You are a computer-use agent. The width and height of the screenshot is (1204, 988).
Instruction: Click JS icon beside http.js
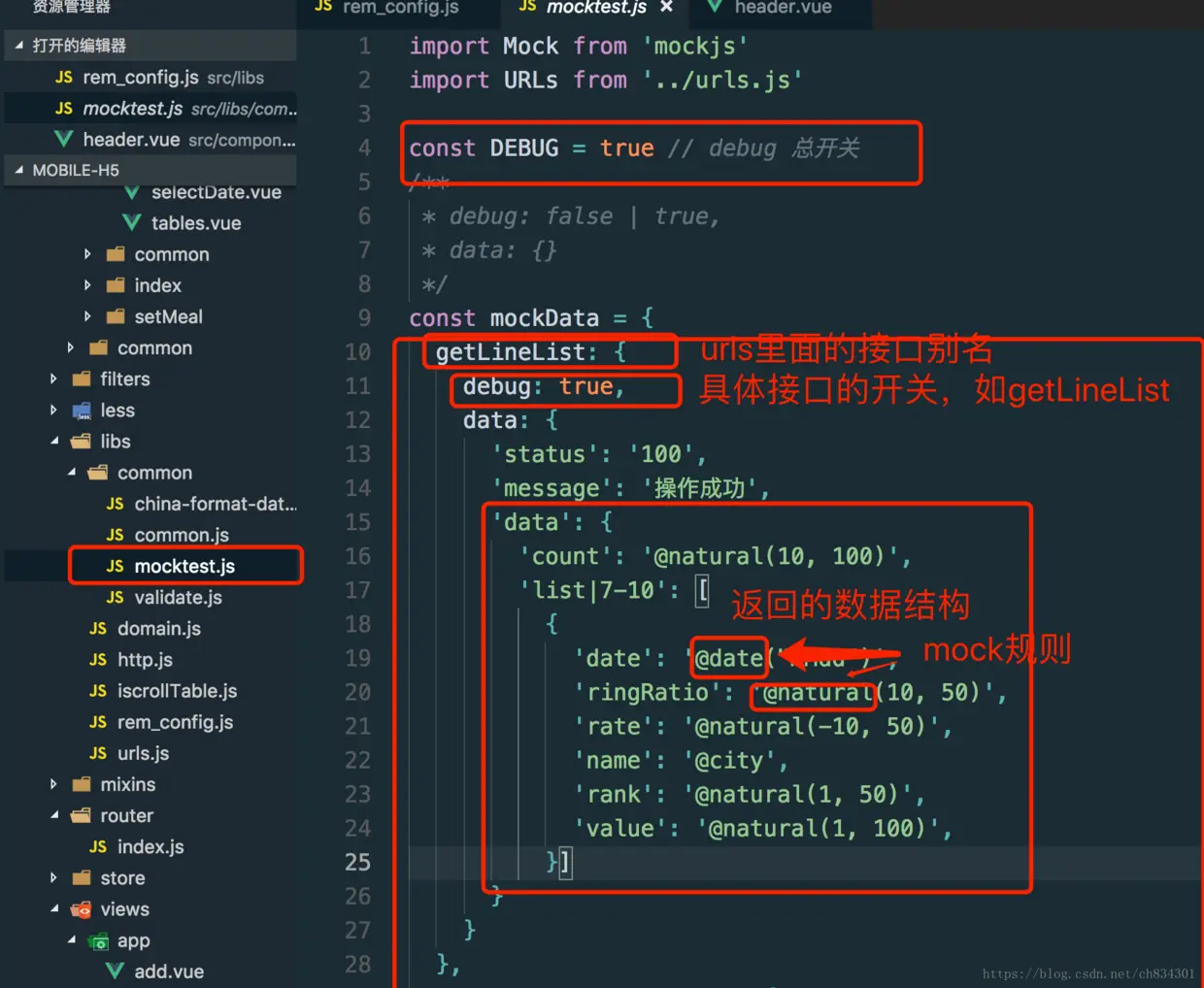click(x=98, y=660)
